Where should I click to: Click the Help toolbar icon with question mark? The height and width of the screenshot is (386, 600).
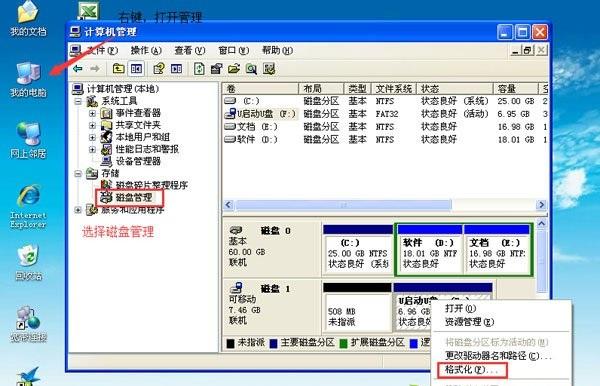[158, 69]
